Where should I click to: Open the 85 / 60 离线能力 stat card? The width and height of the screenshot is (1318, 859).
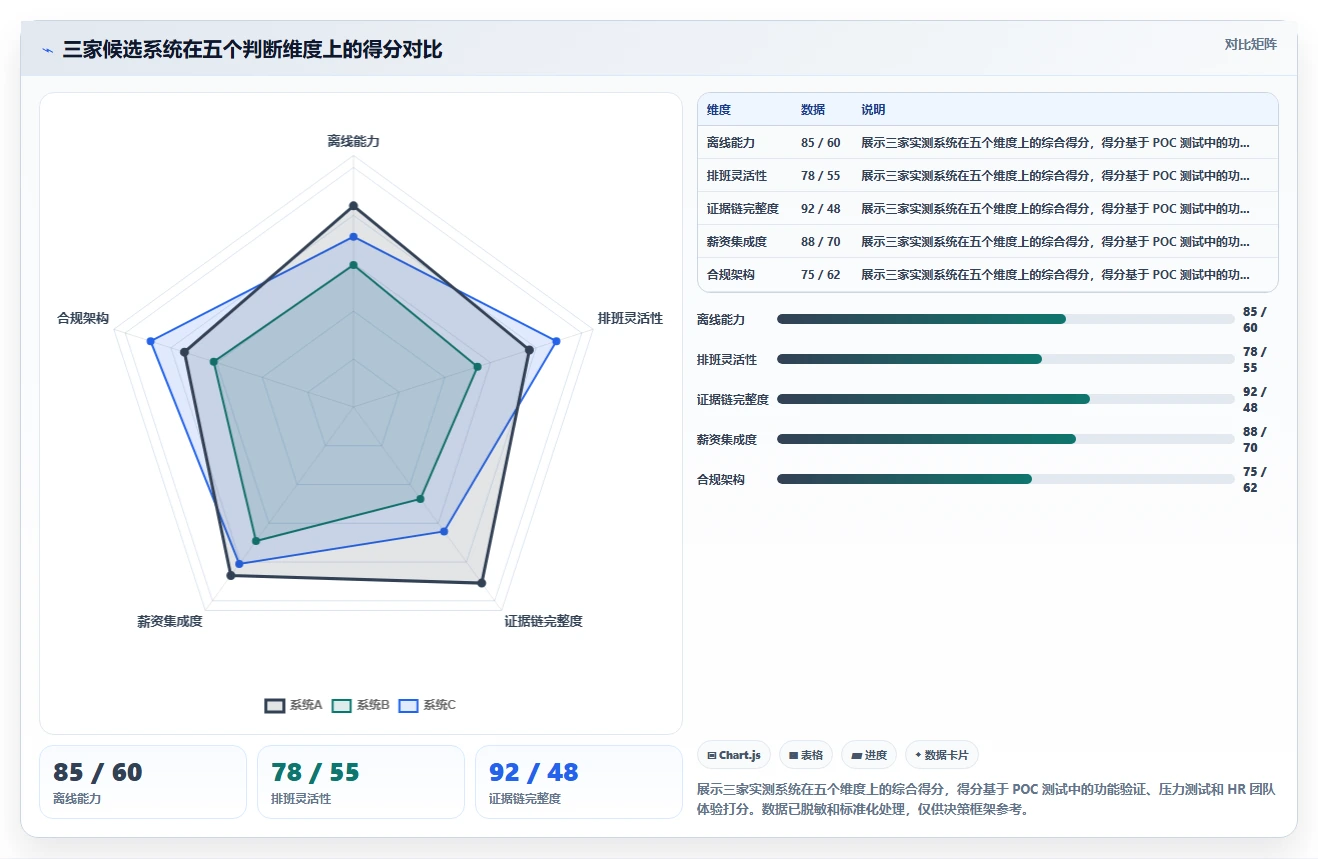(143, 782)
